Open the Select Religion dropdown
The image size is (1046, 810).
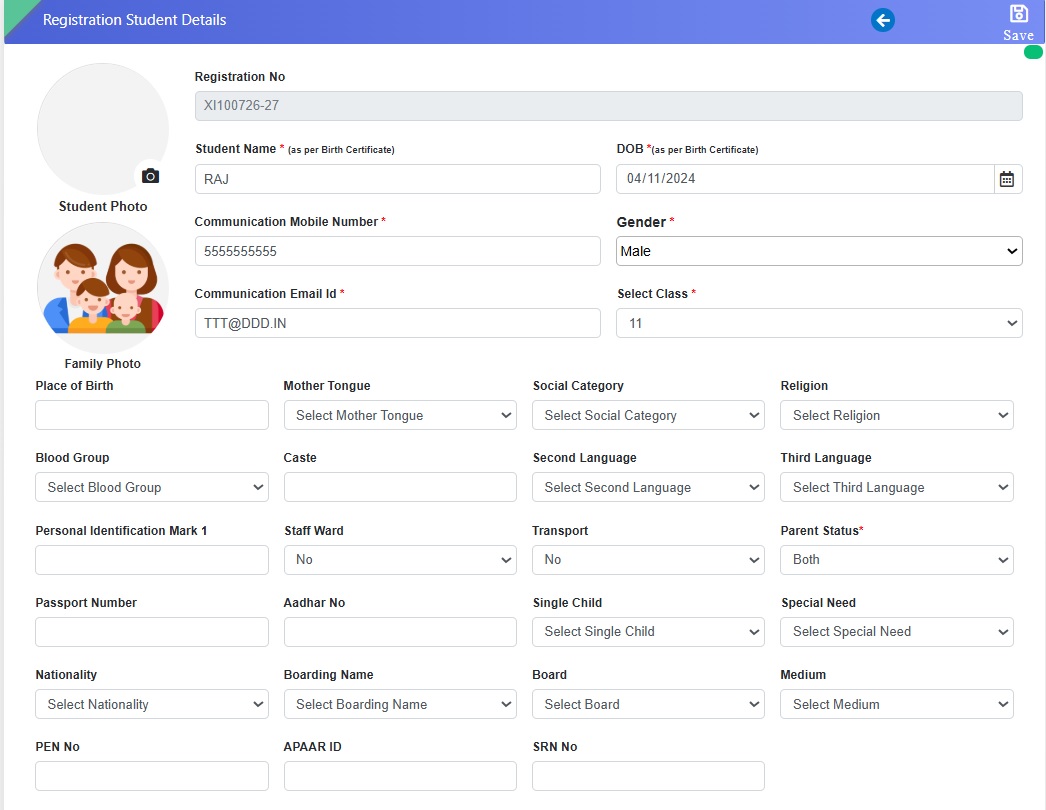pyautogui.click(x=896, y=415)
